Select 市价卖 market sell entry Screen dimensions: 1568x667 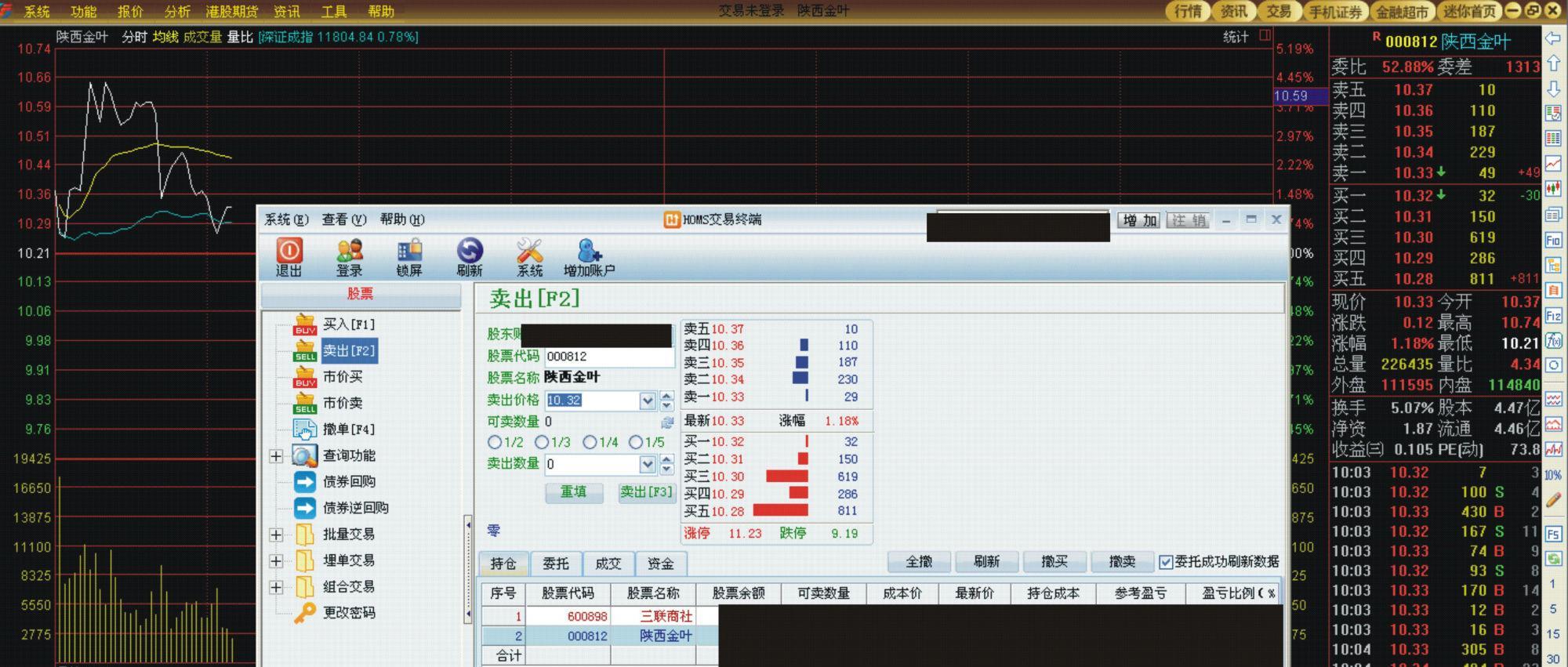point(328,403)
